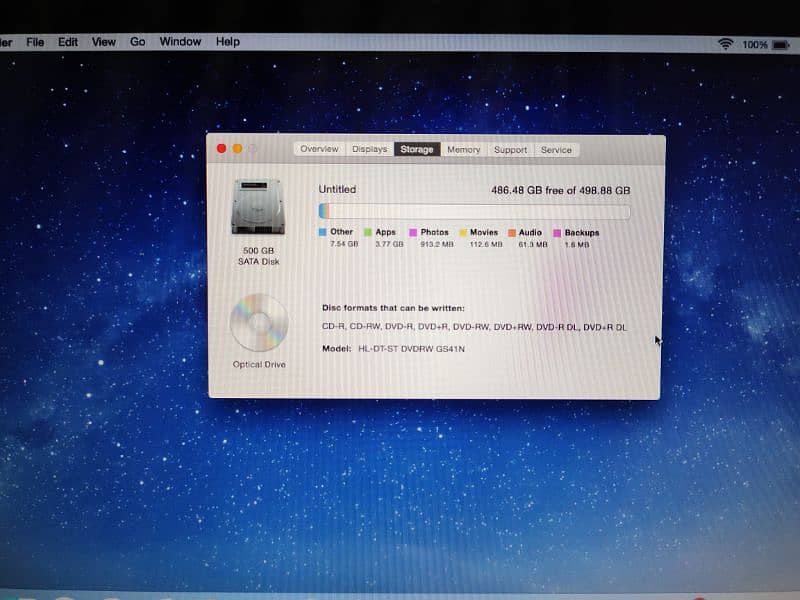This screenshot has width=800, height=600.
Task: Expand the View menu
Action: point(104,42)
